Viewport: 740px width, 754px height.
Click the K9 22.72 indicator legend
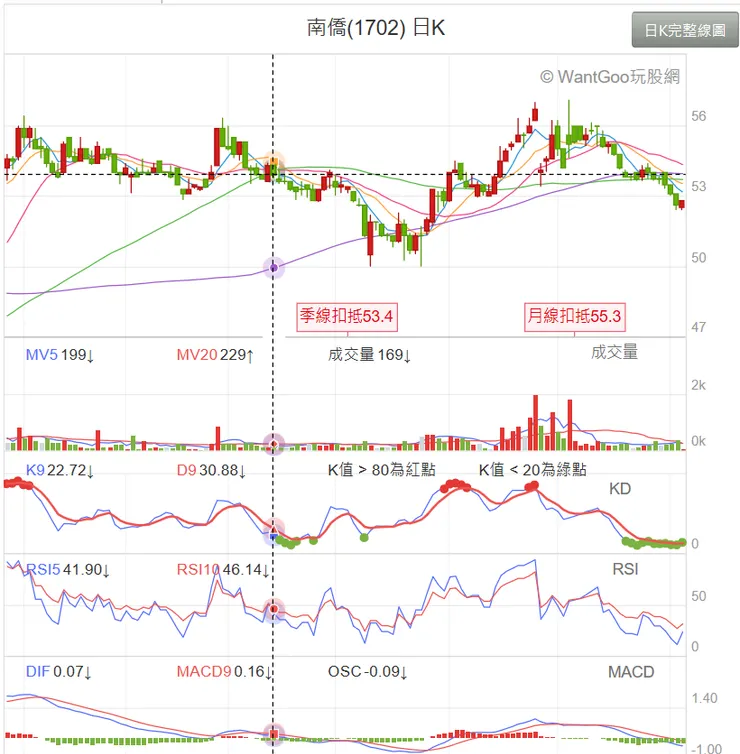(61, 471)
